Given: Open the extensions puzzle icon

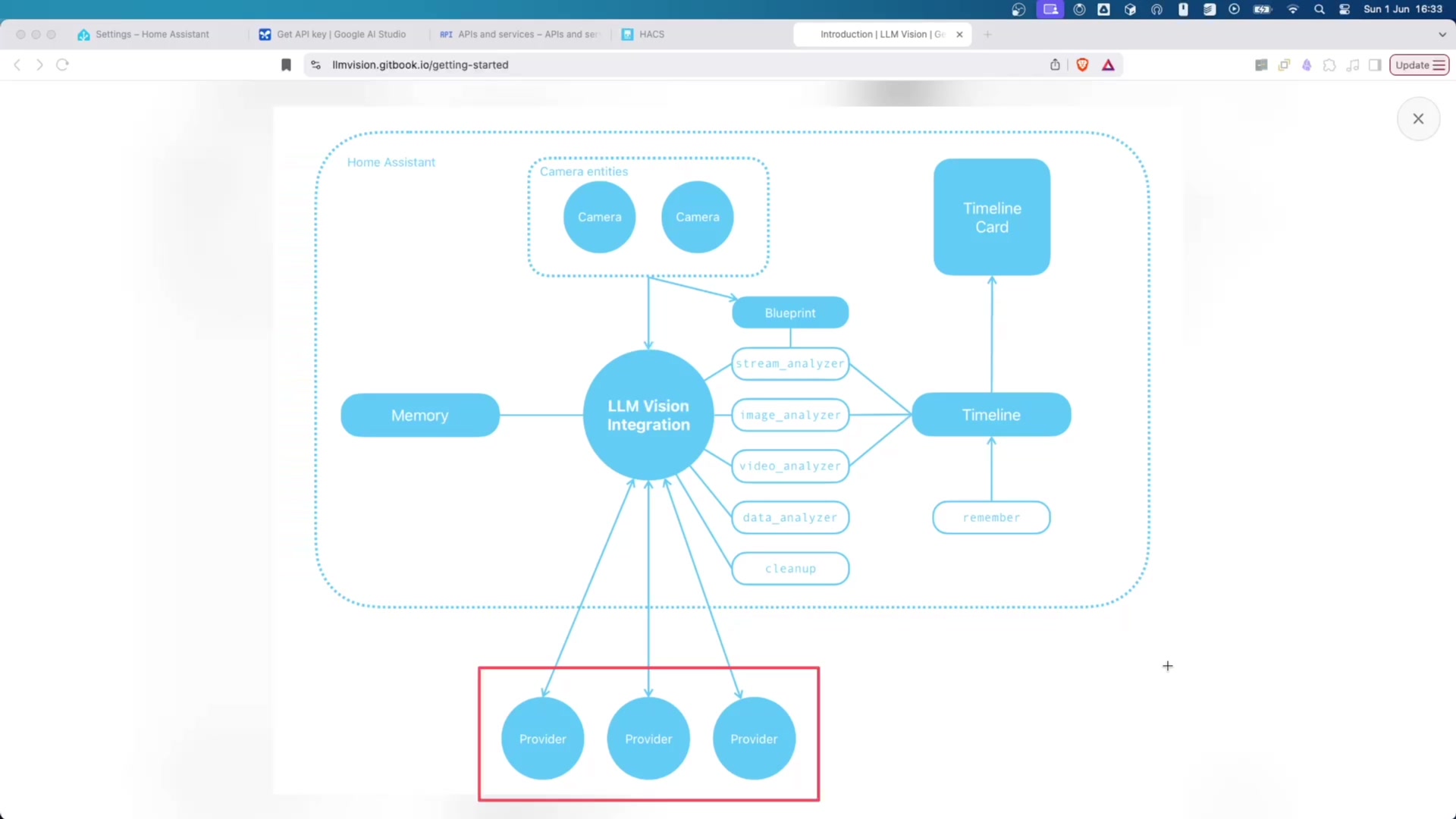Looking at the screenshot, I should pos(1329,65).
